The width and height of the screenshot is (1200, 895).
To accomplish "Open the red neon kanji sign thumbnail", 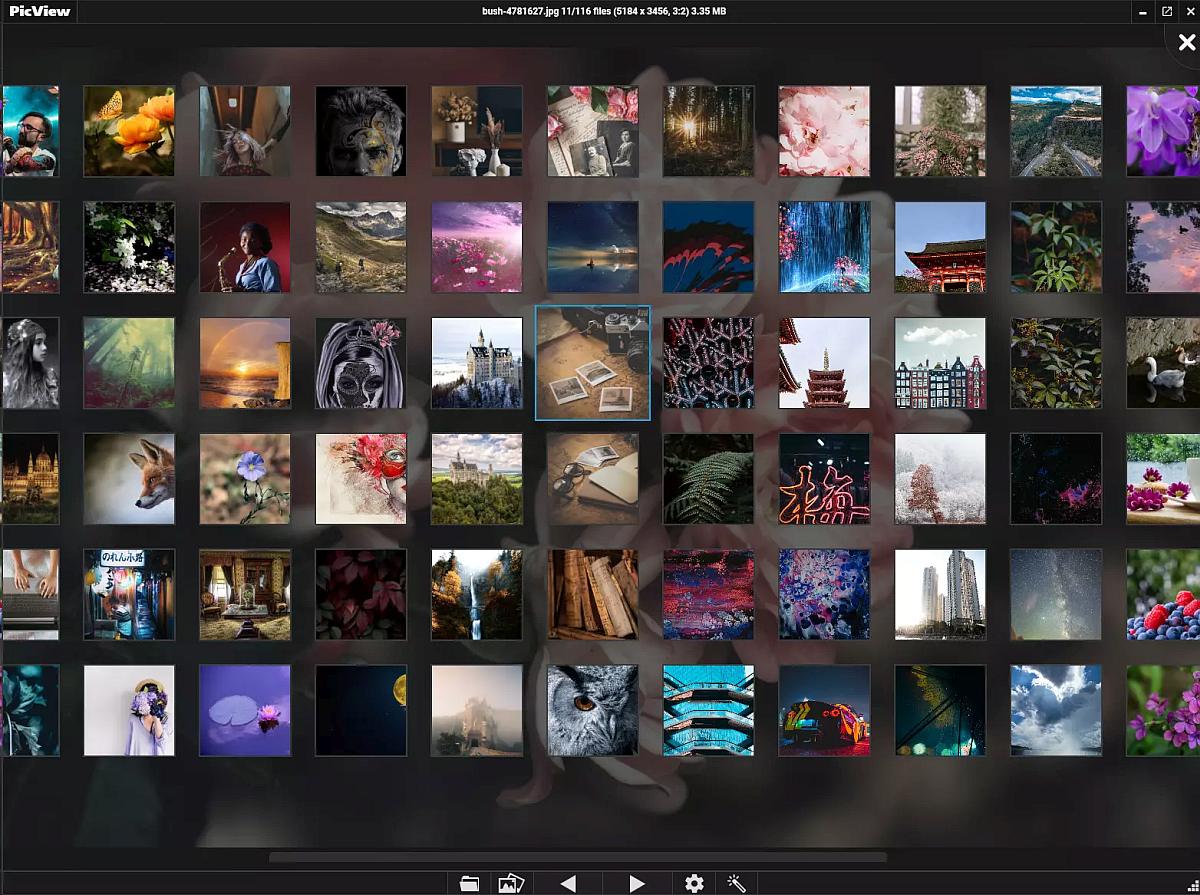I will point(825,479).
